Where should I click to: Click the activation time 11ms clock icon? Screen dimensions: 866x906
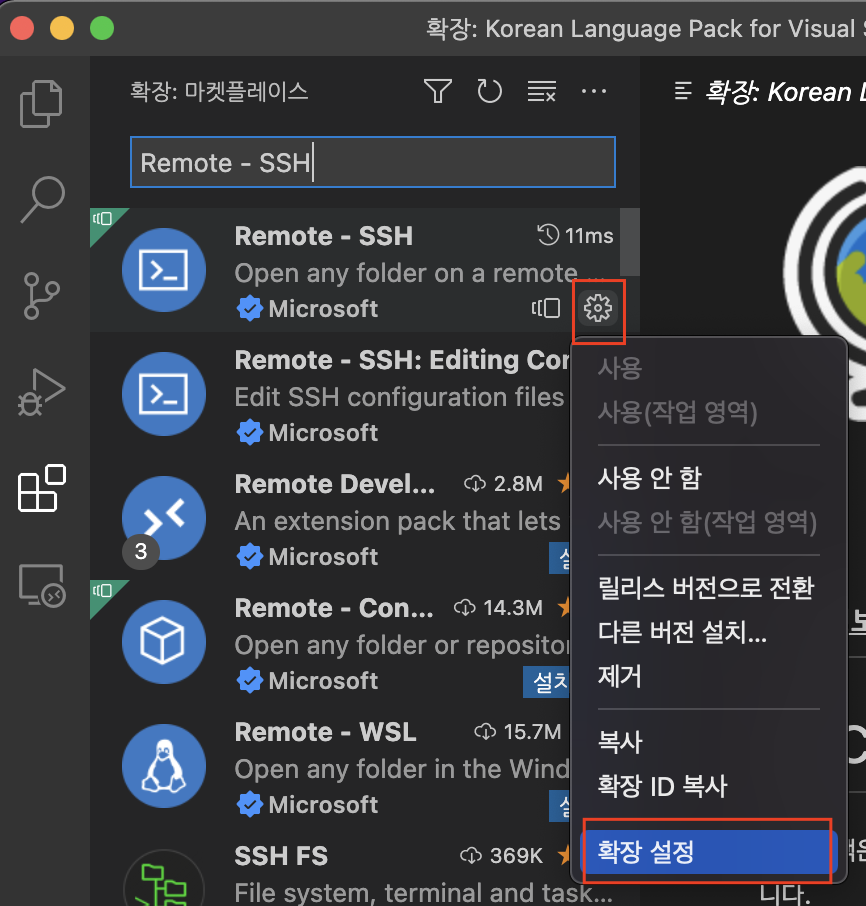[548, 235]
